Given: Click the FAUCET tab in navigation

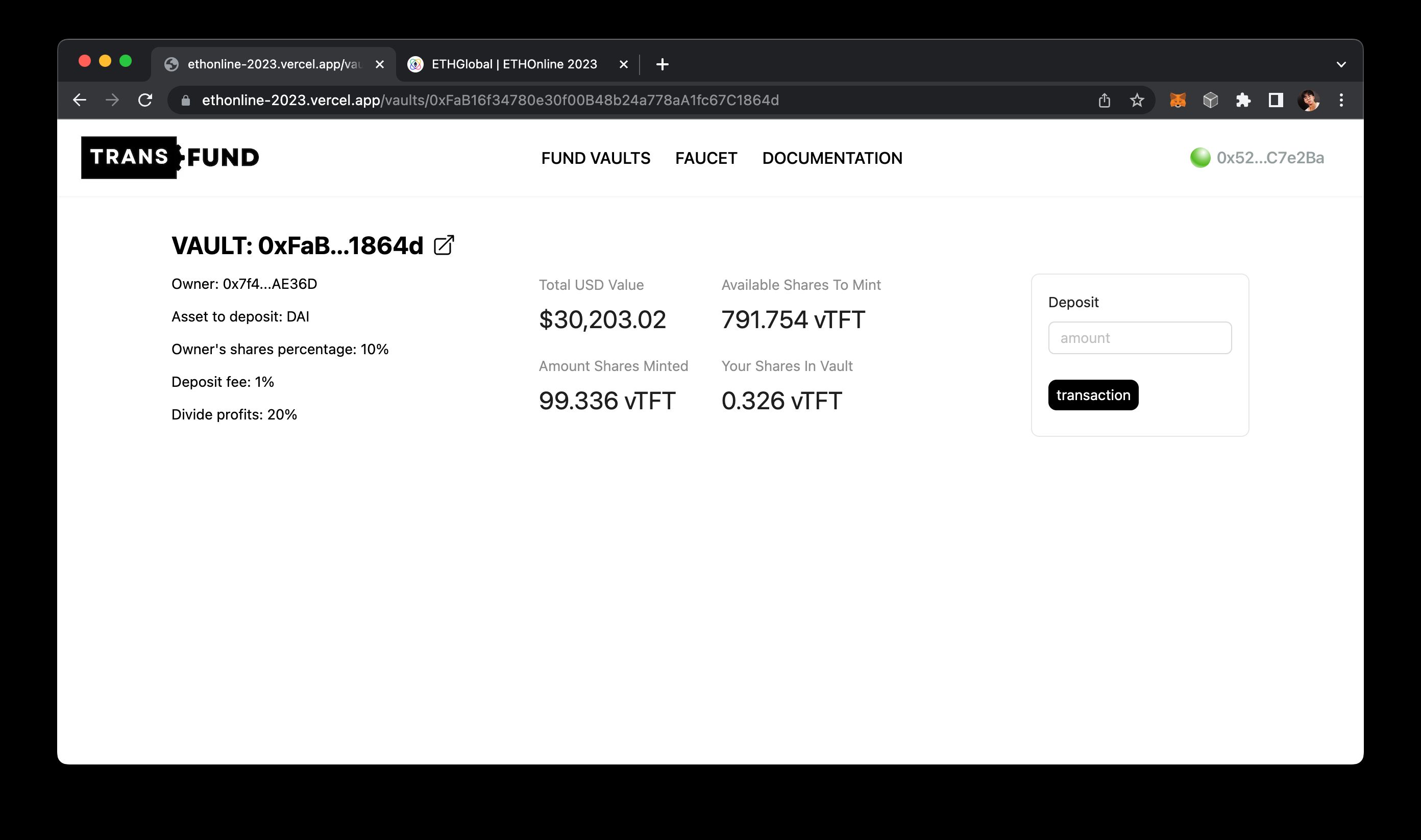Looking at the screenshot, I should point(706,157).
